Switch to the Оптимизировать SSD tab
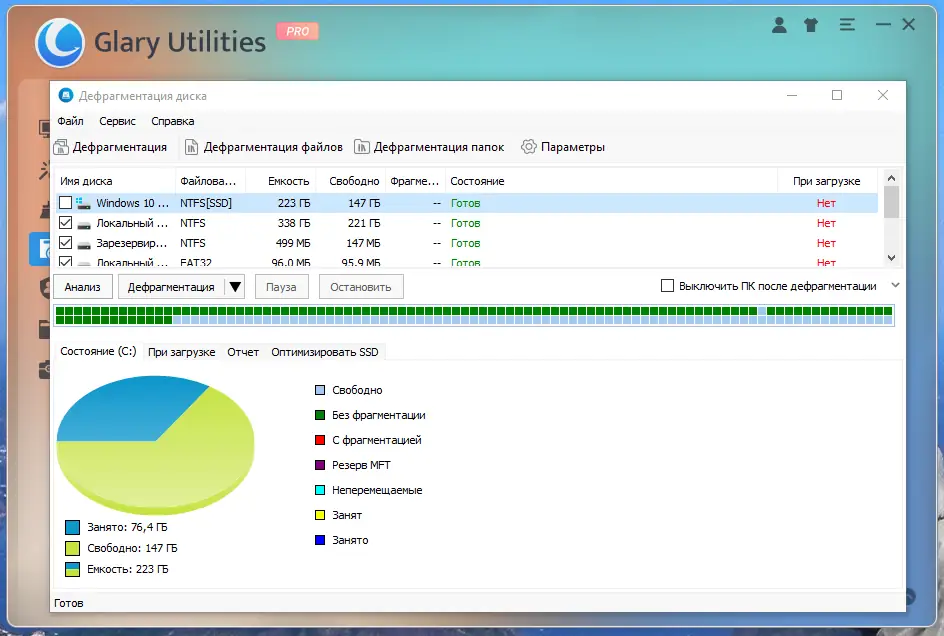 (x=324, y=352)
